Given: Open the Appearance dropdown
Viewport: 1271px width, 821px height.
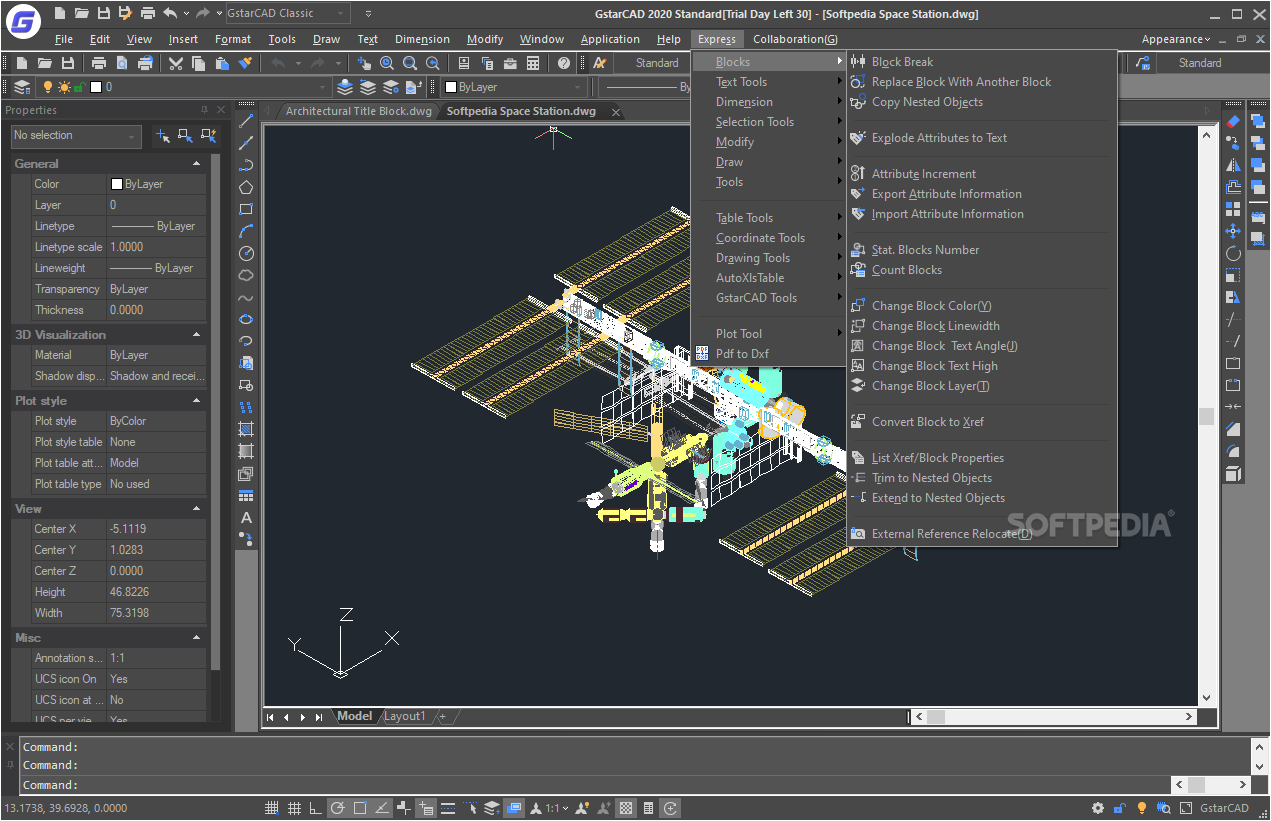Looking at the screenshot, I should pos(1175,39).
